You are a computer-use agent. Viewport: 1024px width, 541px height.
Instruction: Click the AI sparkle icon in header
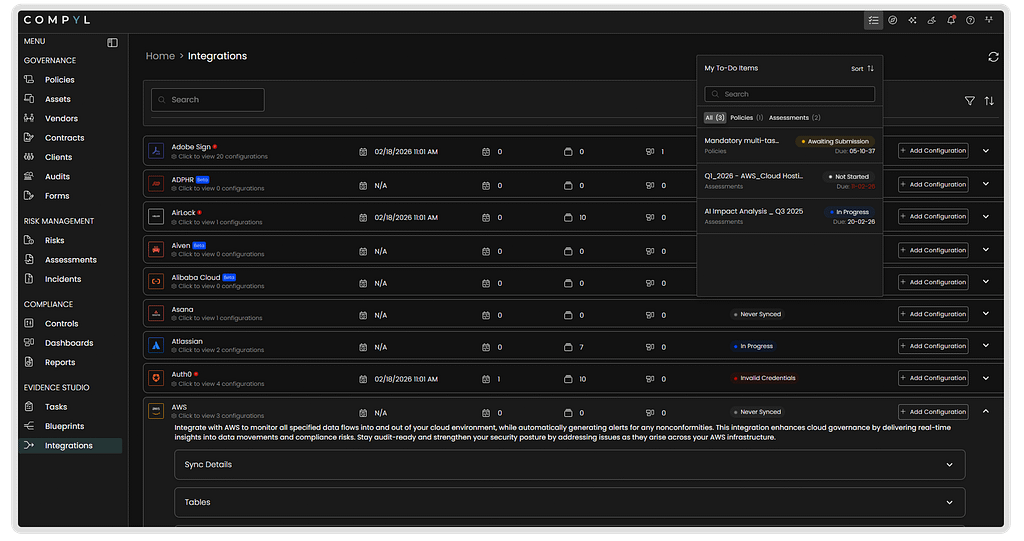912,20
